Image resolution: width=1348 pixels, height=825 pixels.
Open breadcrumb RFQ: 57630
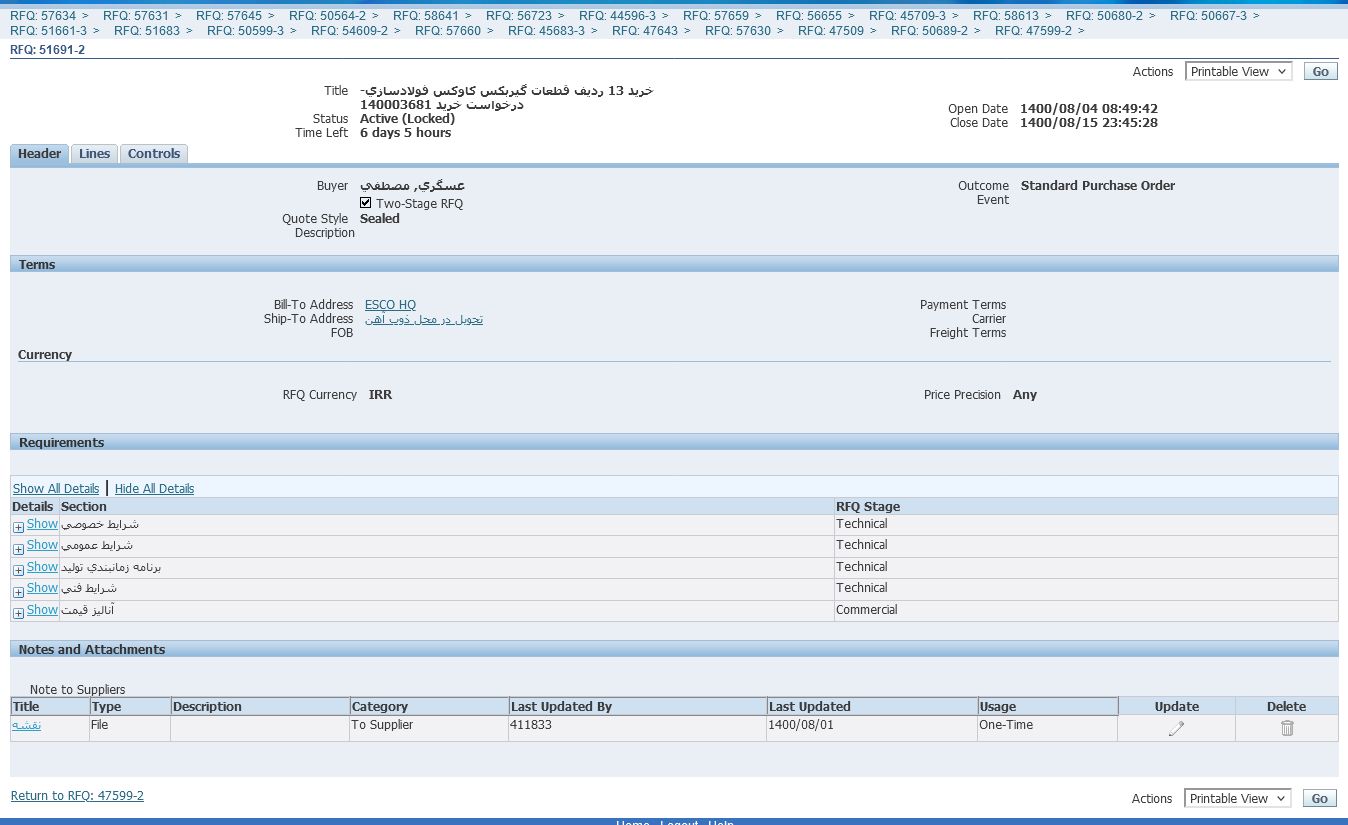738,31
